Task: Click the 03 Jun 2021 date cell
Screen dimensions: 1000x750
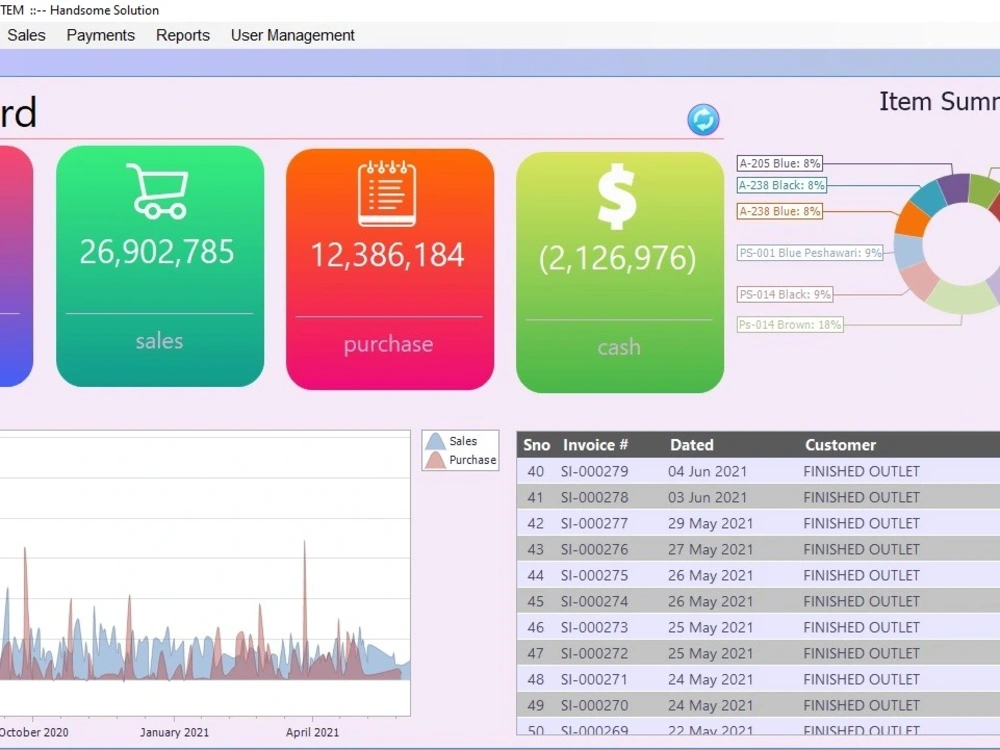Action: click(x=707, y=497)
